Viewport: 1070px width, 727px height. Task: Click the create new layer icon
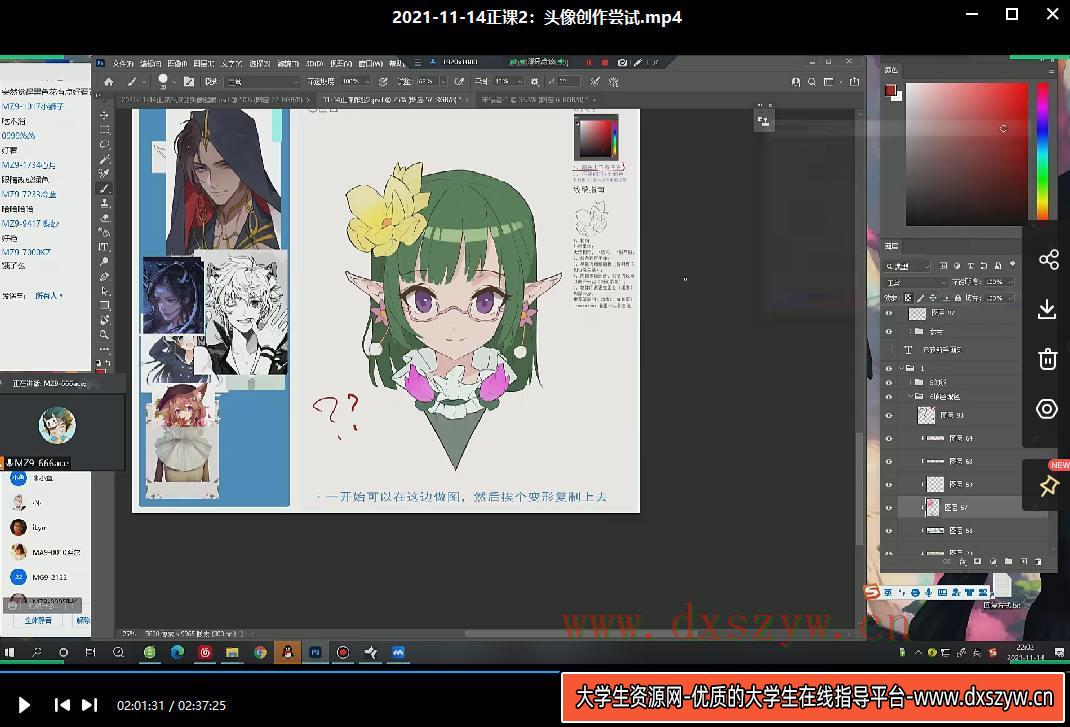point(1024,561)
